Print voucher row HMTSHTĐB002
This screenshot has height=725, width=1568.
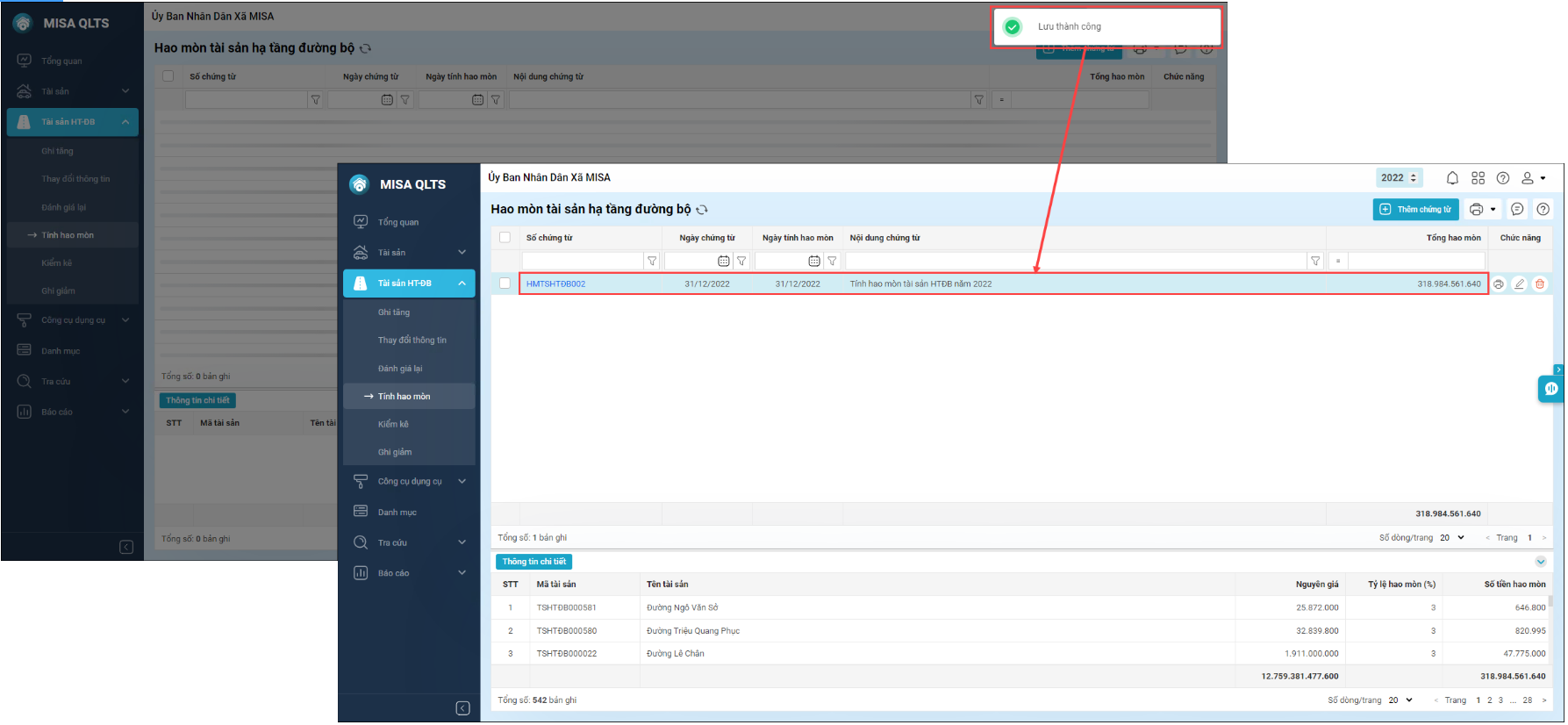pyautogui.click(x=1499, y=284)
